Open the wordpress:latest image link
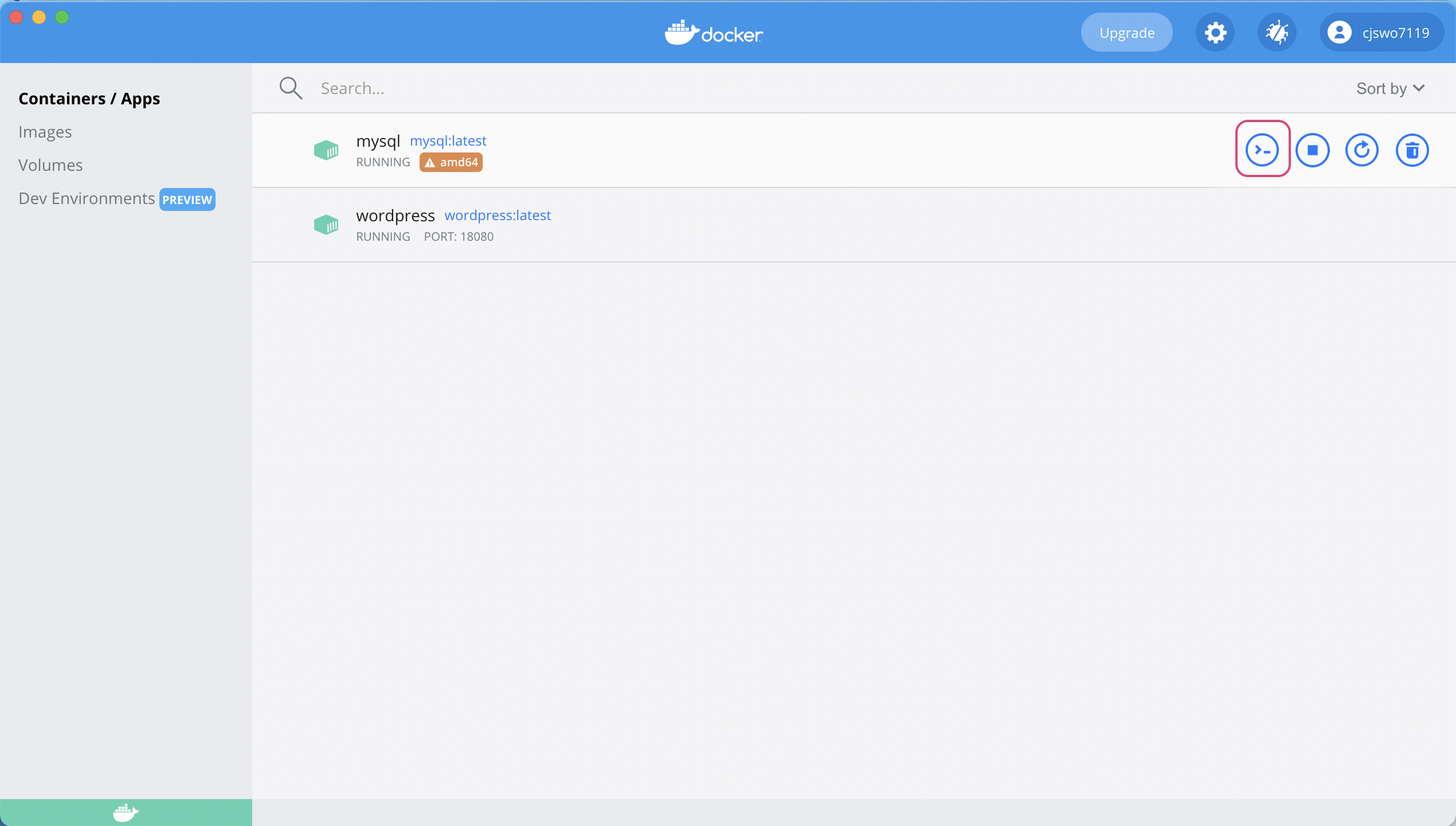The width and height of the screenshot is (1456, 826). (497, 215)
